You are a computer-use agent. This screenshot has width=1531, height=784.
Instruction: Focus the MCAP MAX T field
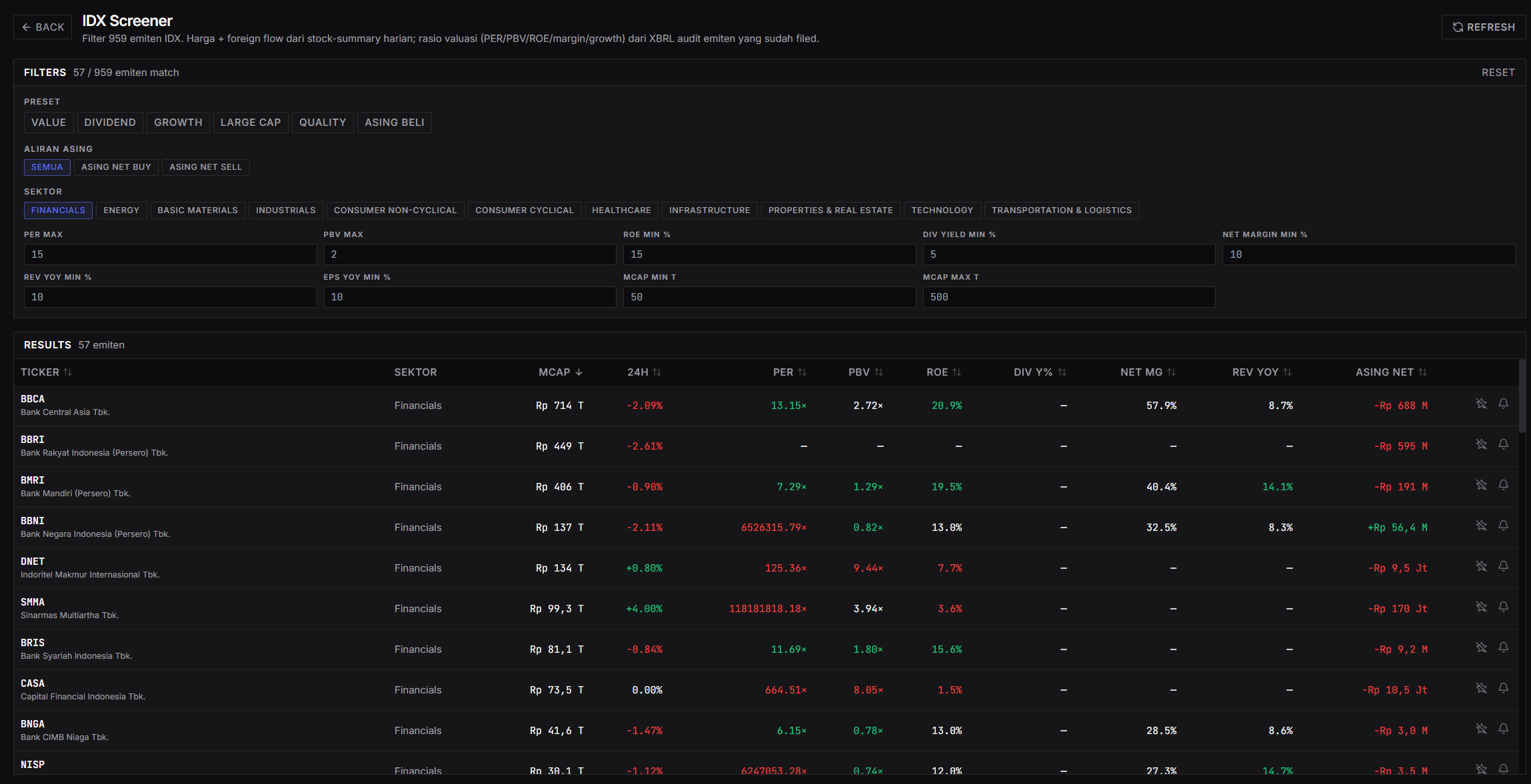pos(1069,297)
